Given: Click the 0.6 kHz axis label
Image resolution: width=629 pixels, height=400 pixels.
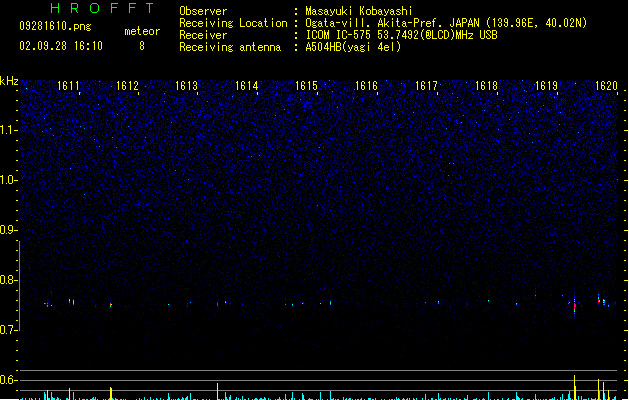Looking at the screenshot, I should click(x=8, y=380).
